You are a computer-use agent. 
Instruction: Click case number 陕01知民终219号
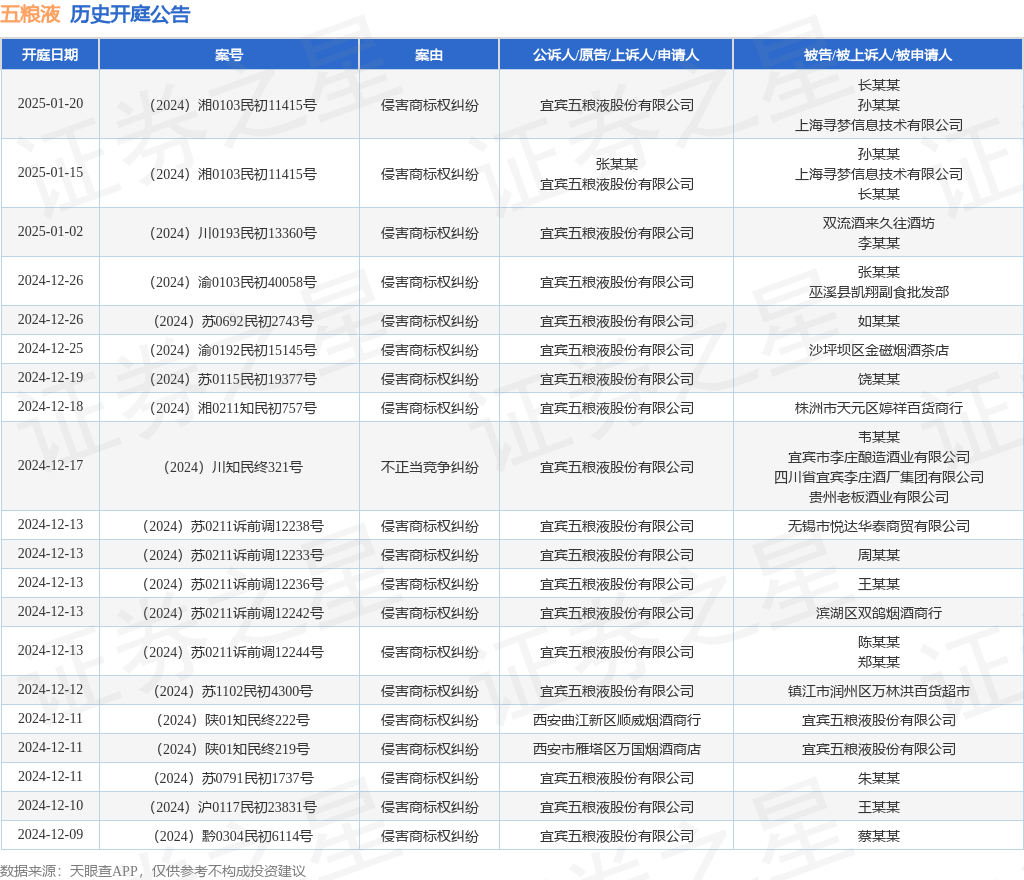[x=233, y=749]
